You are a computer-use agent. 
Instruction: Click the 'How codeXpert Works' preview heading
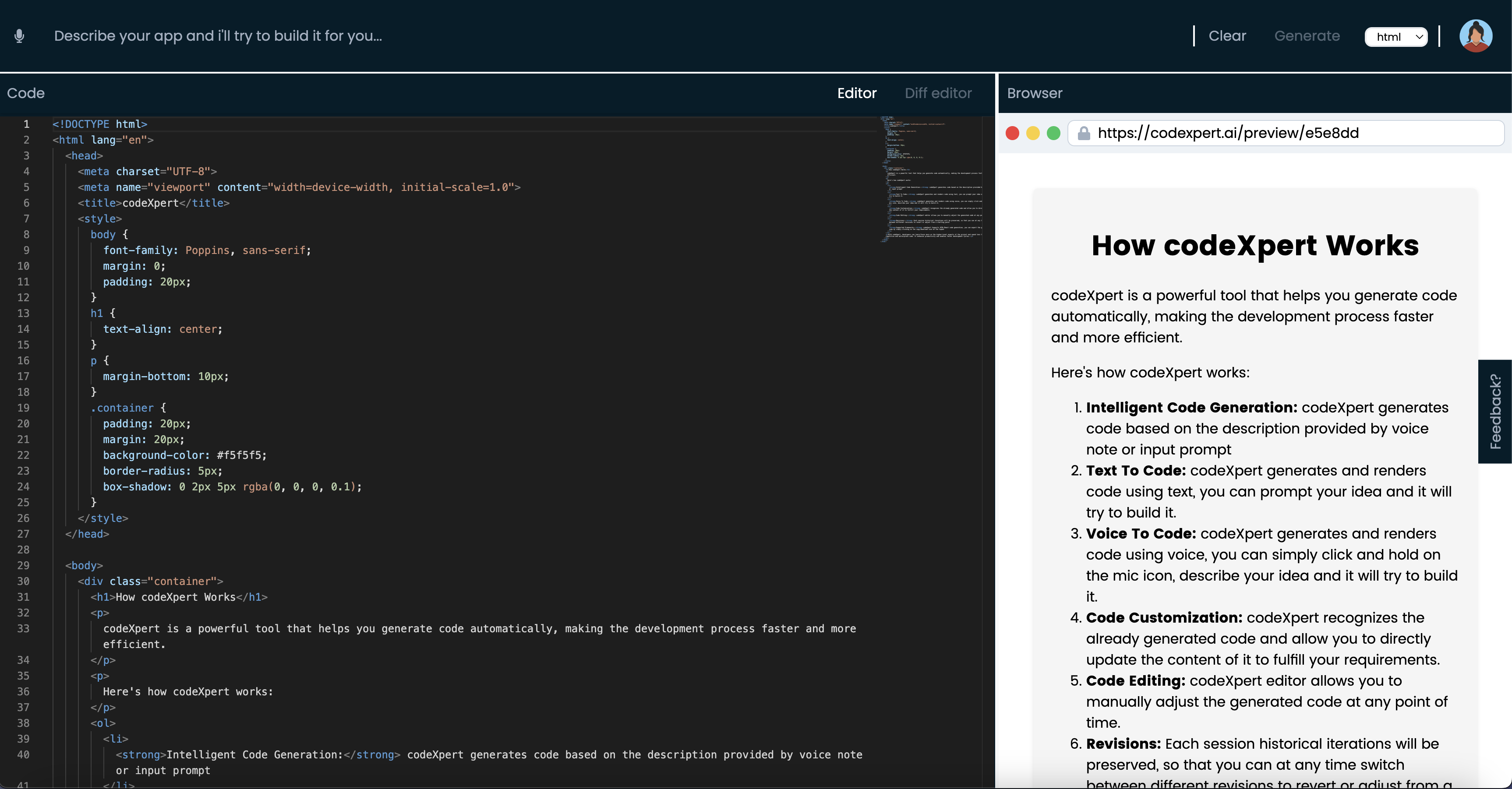point(1255,245)
